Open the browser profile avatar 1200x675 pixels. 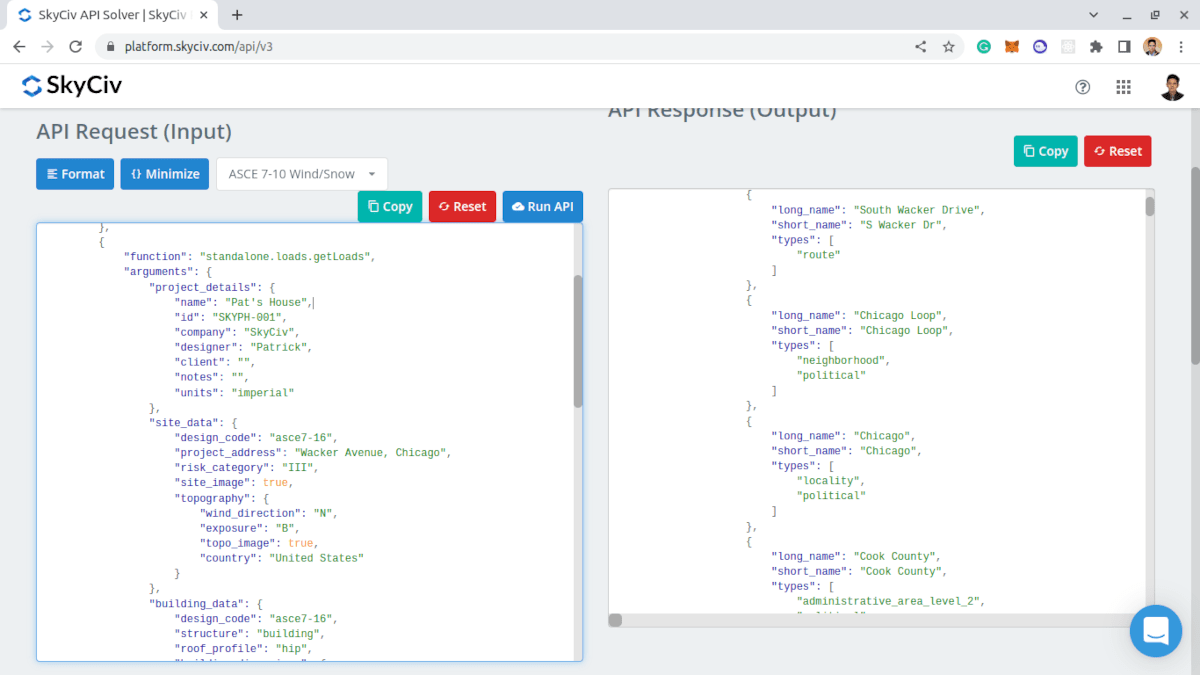click(1152, 46)
